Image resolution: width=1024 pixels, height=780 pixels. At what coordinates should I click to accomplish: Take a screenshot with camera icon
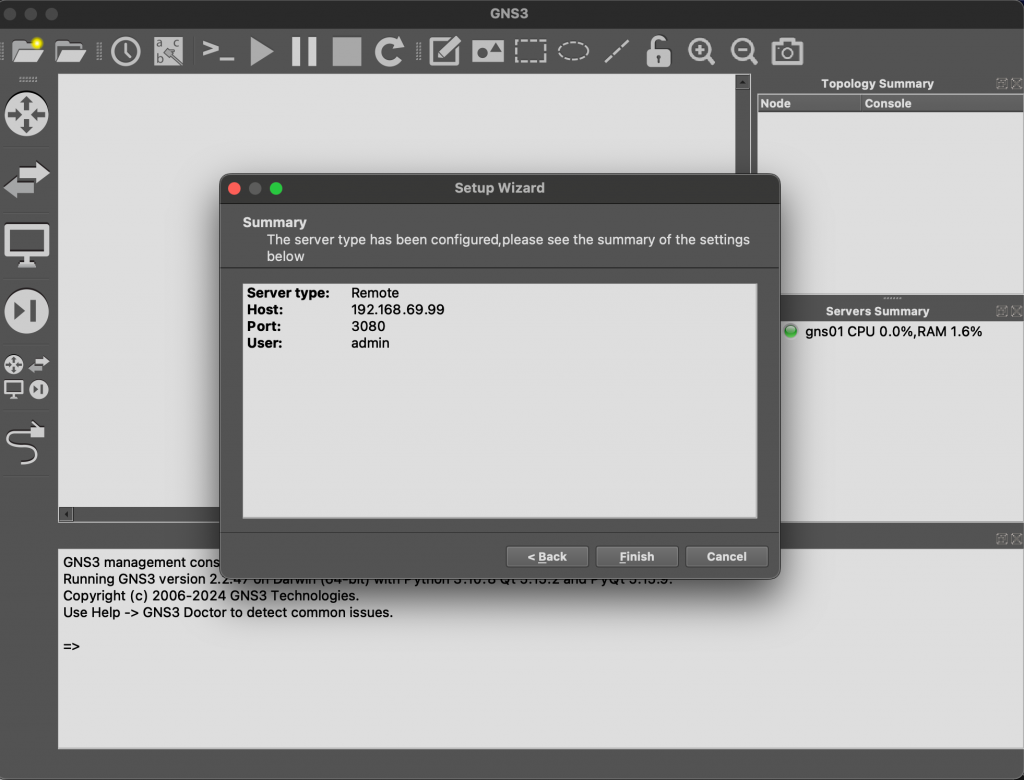pyautogui.click(x=787, y=51)
